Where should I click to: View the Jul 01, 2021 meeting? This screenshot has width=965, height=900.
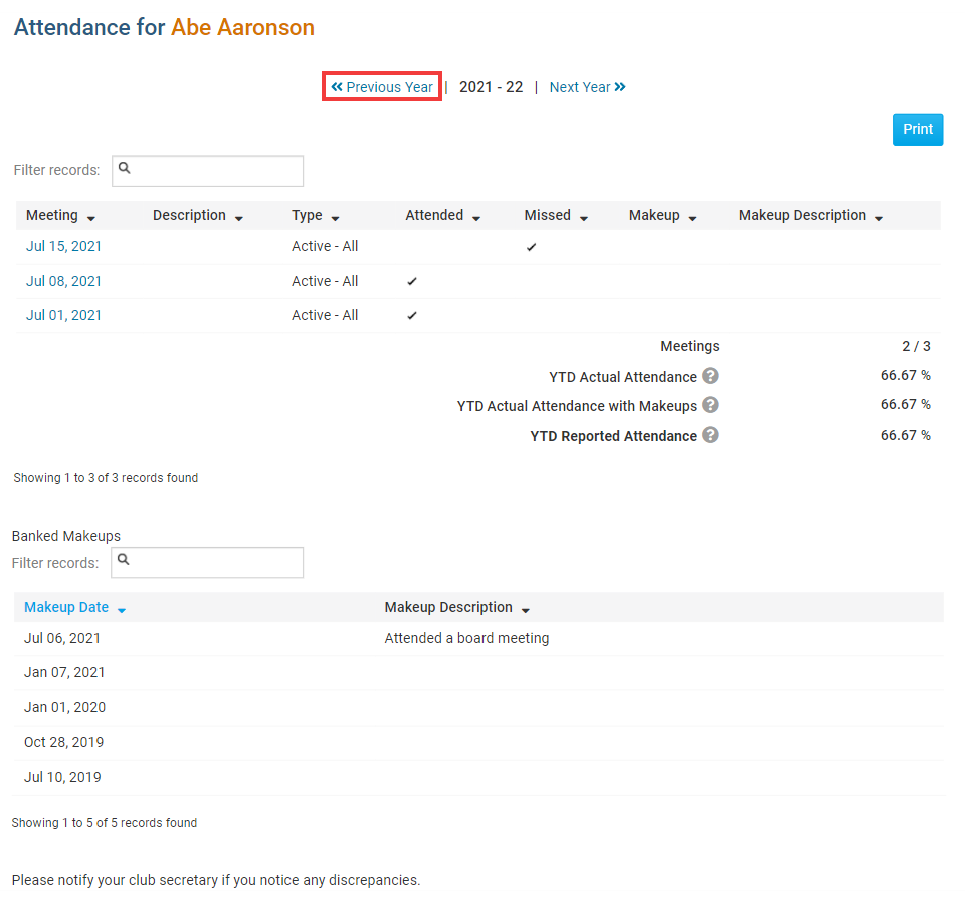(x=64, y=315)
